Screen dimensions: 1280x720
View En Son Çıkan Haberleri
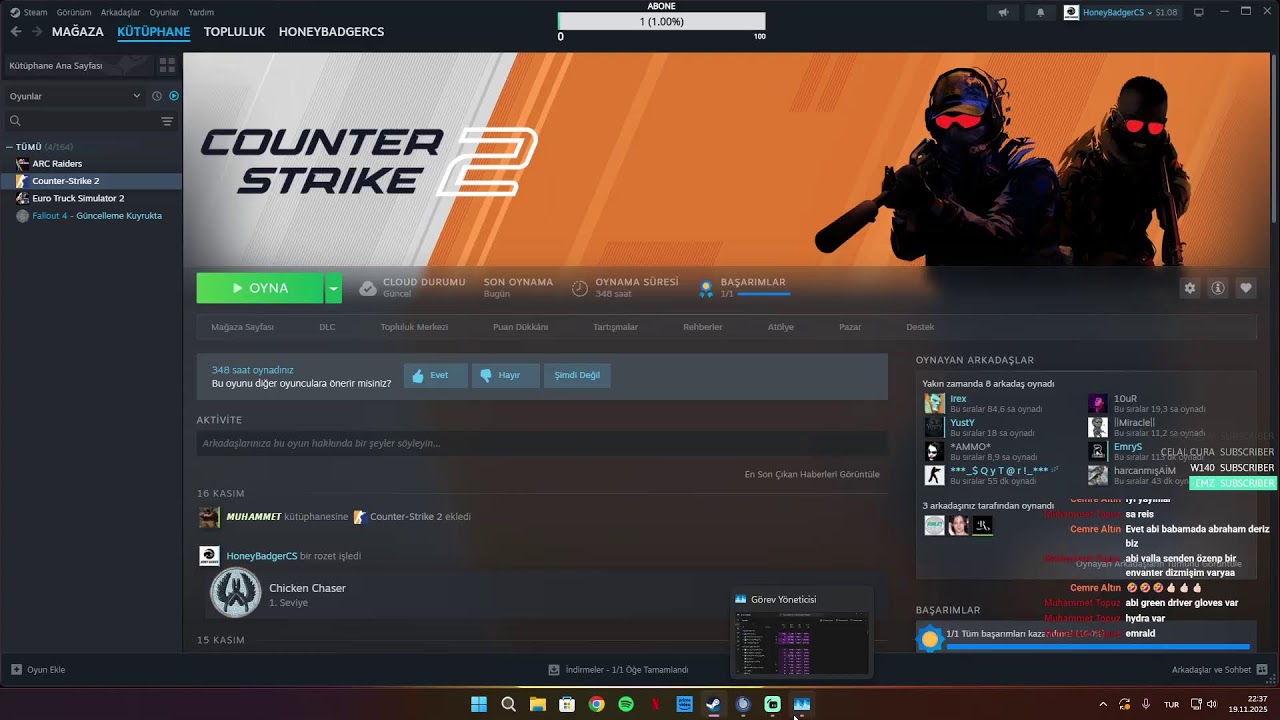click(812, 474)
